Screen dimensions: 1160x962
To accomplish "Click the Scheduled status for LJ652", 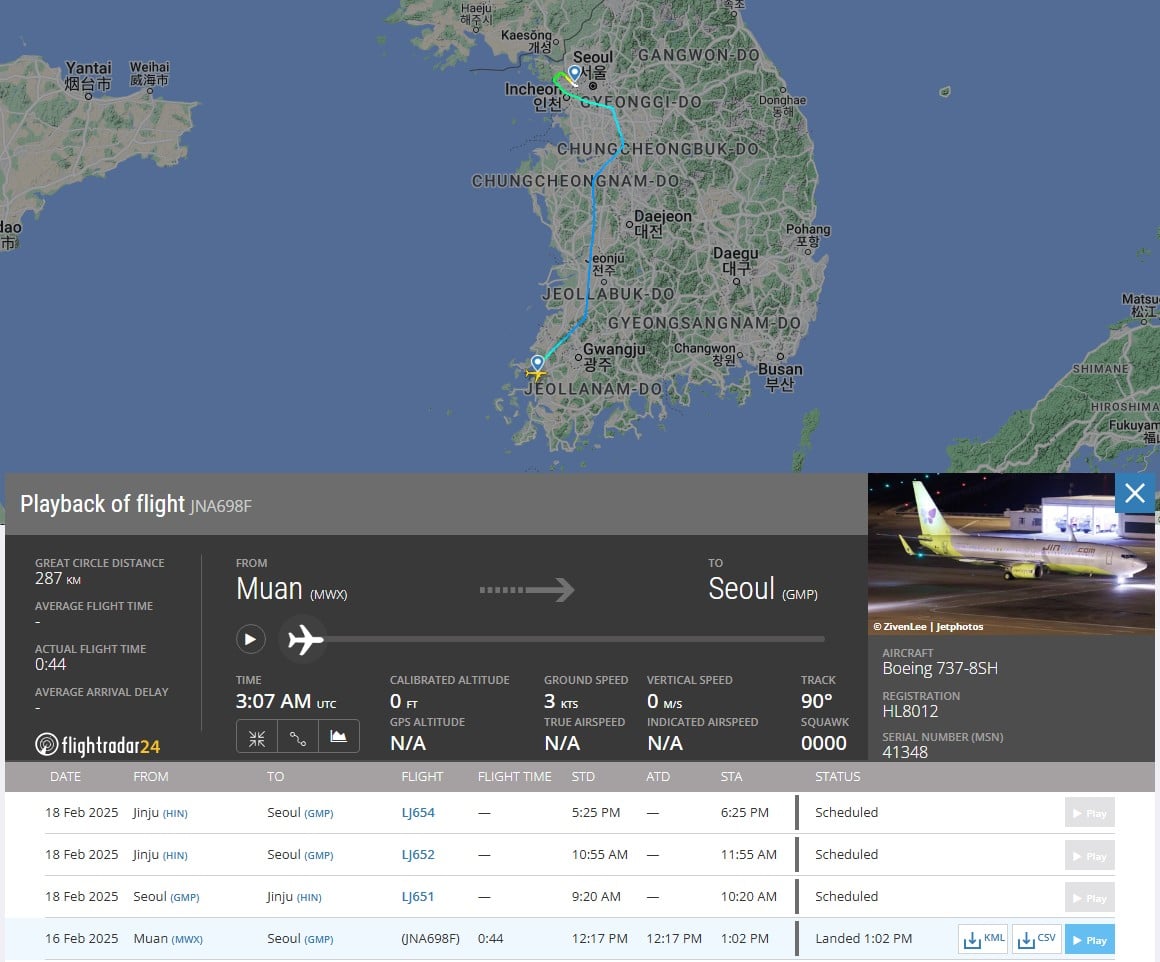I will coord(846,855).
